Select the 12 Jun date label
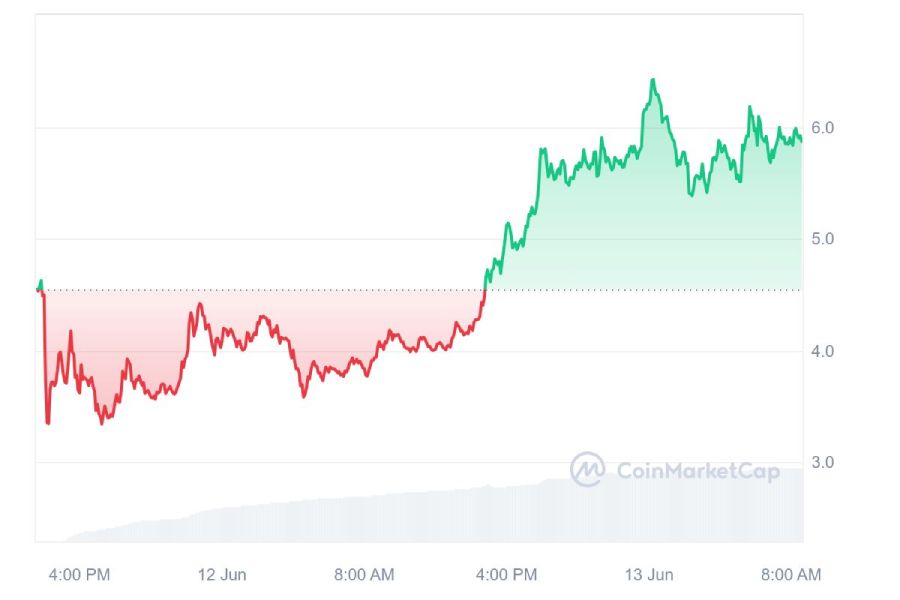Screen dimensions: 900x600 (x=222, y=574)
